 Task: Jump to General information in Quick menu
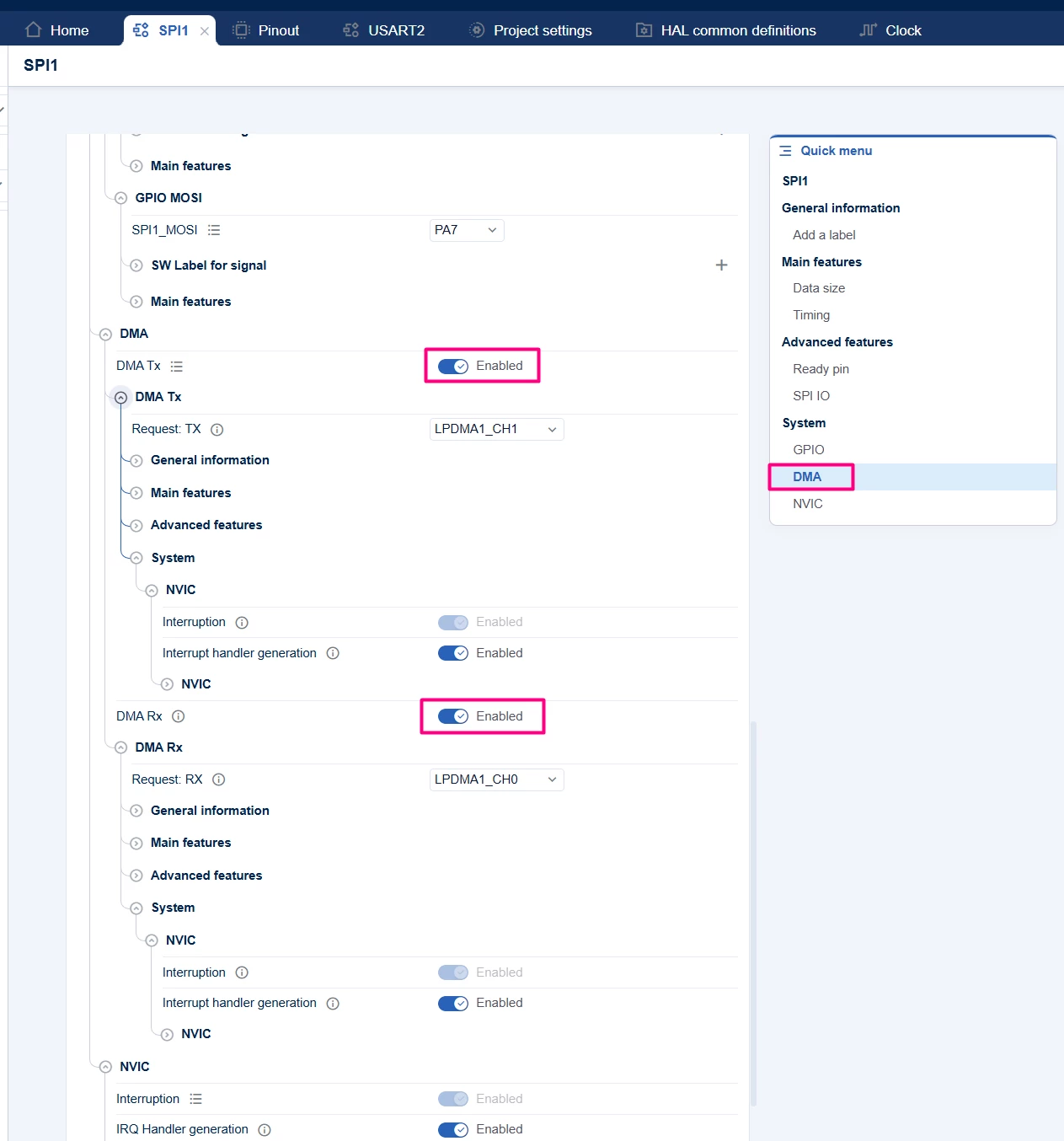click(x=841, y=208)
